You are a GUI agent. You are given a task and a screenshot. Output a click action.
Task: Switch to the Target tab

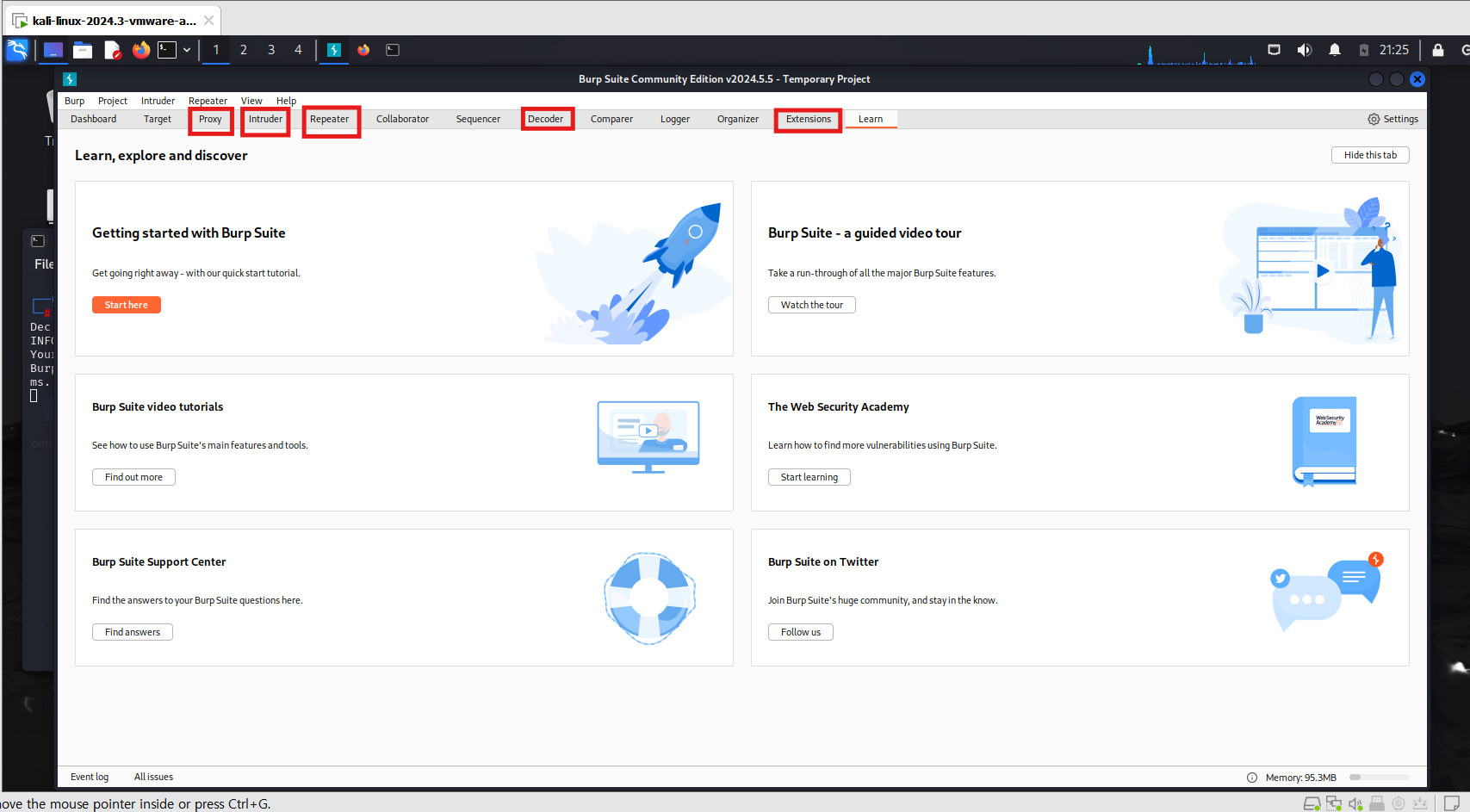(x=158, y=119)
